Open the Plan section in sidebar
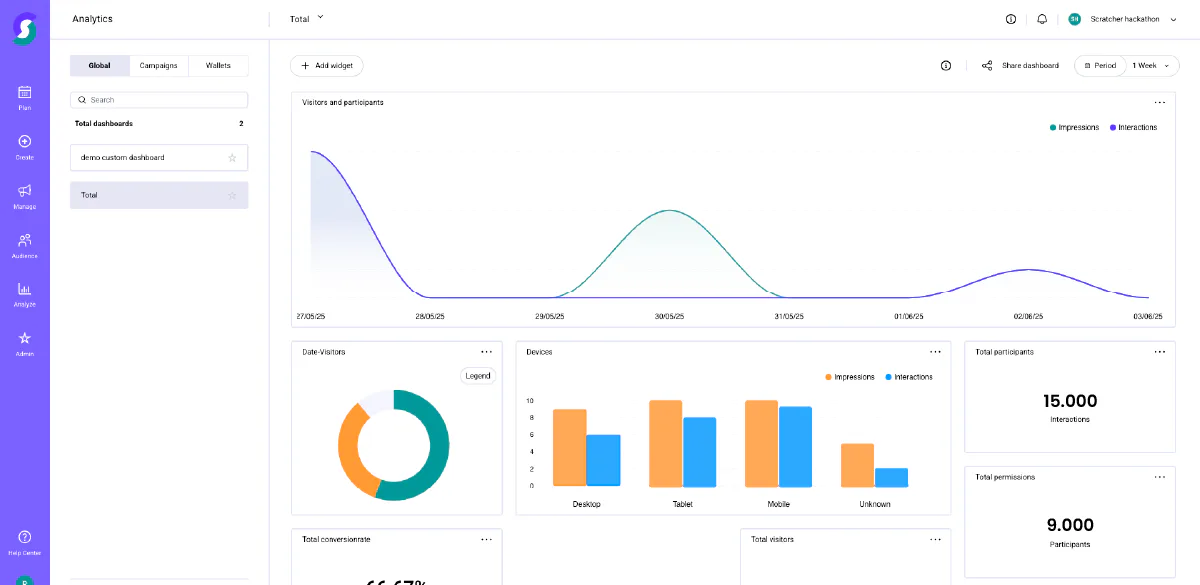The height and width of the screenshot is (585, 1200). coord(25,97)
